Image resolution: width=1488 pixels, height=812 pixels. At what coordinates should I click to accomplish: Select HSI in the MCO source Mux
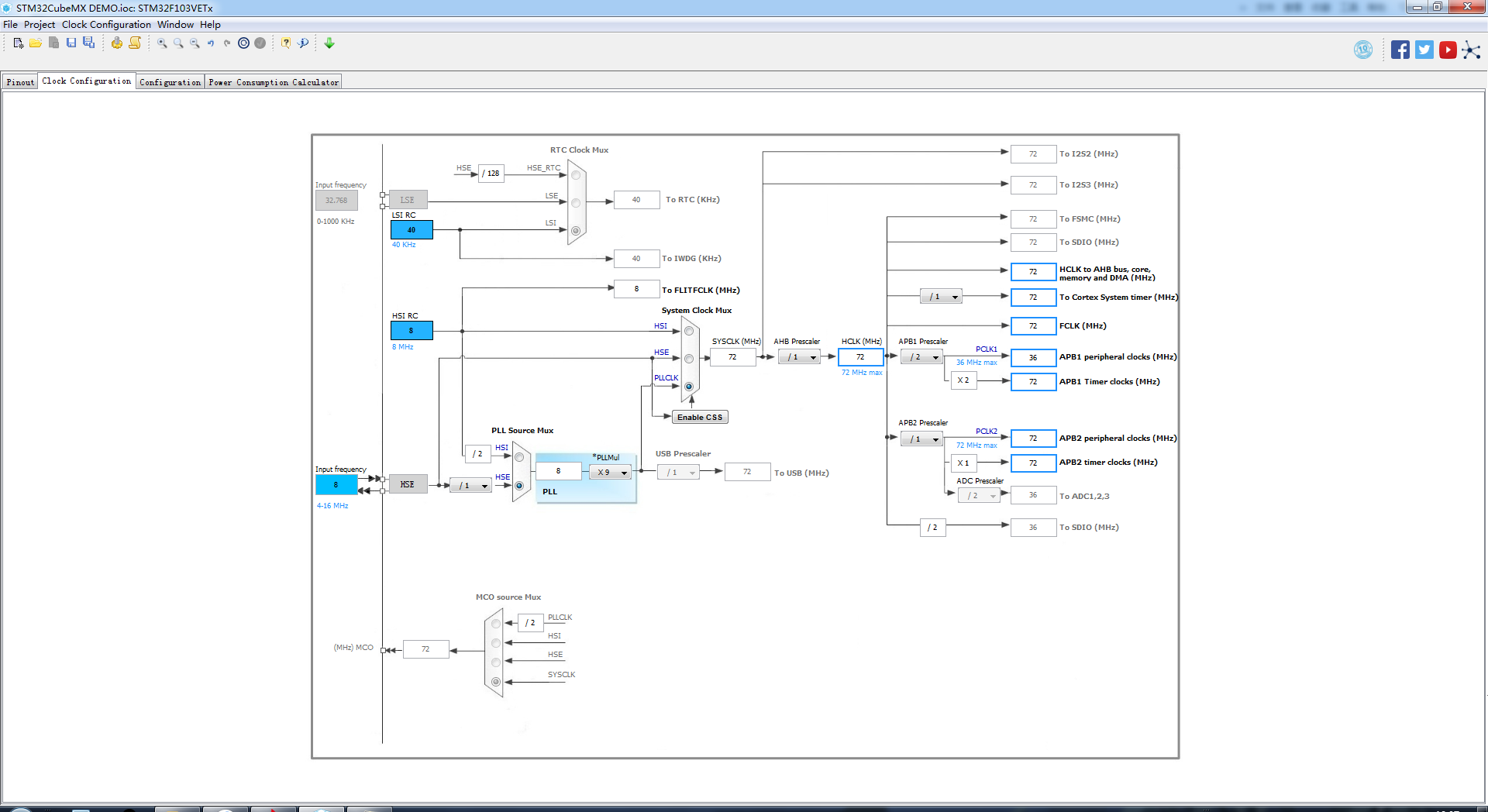pyautogui.click(x=496, y=643)
